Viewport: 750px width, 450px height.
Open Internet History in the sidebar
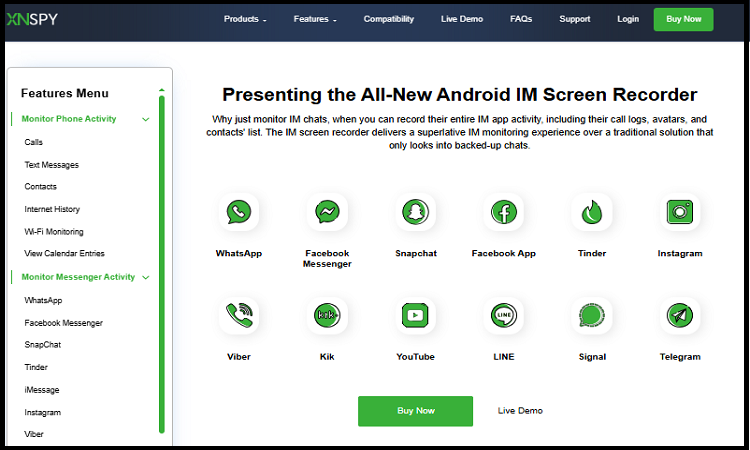[x=52, y=209]
